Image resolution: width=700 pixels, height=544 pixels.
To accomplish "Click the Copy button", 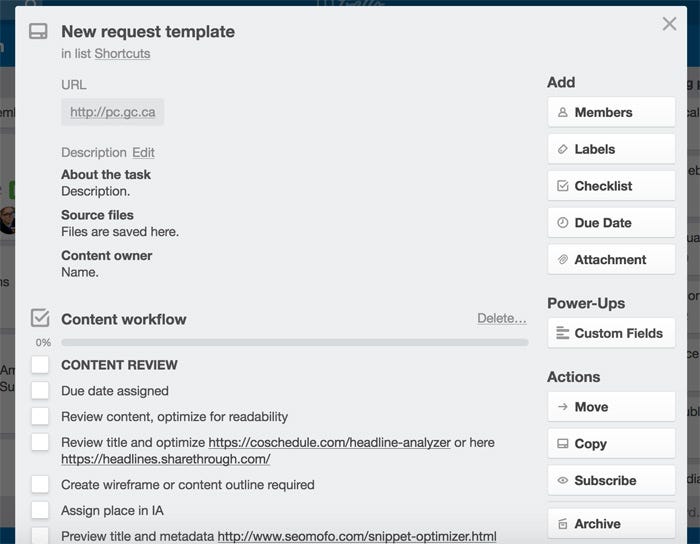I will click(x=611, y=444).
